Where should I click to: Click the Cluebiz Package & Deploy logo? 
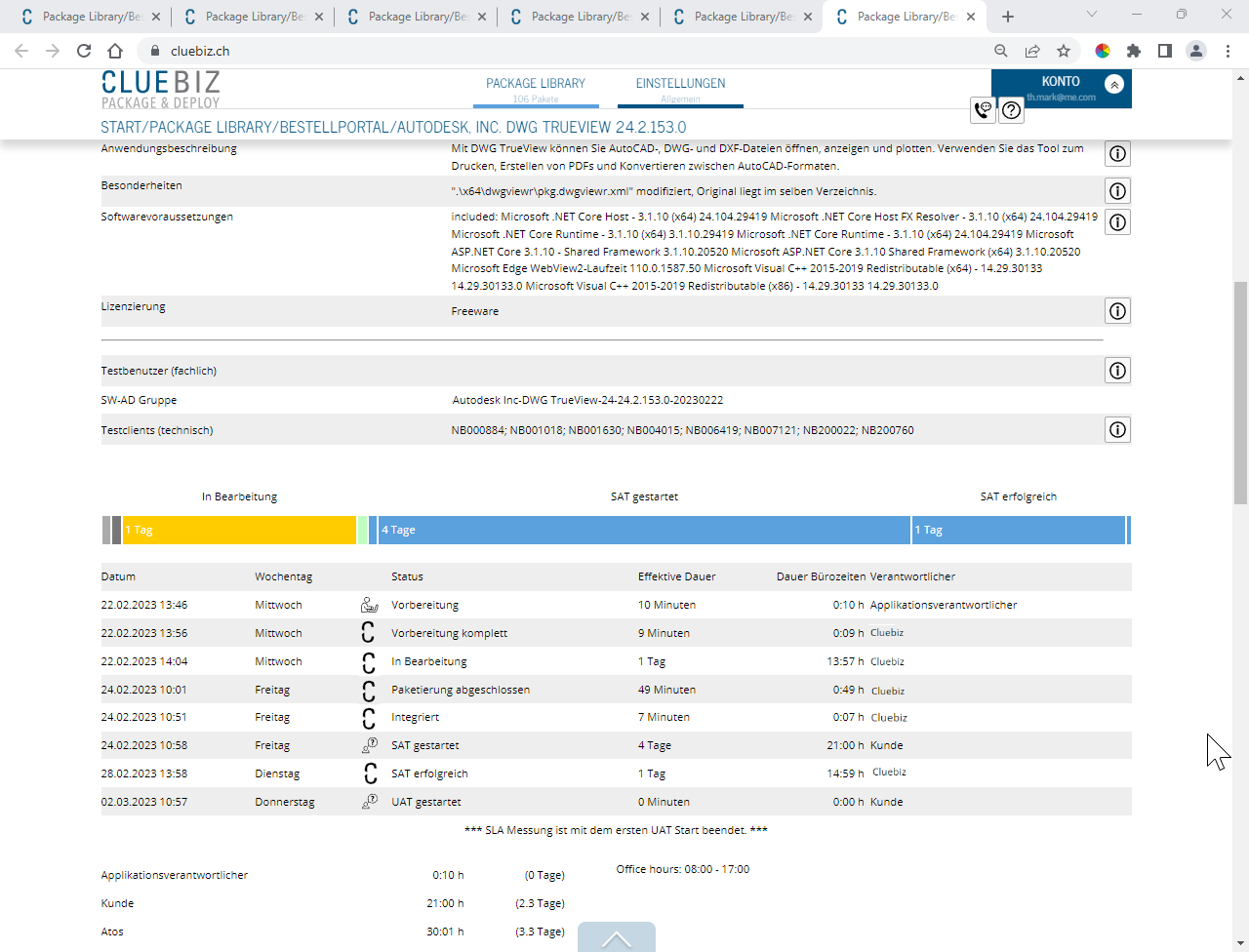point(161,90)
